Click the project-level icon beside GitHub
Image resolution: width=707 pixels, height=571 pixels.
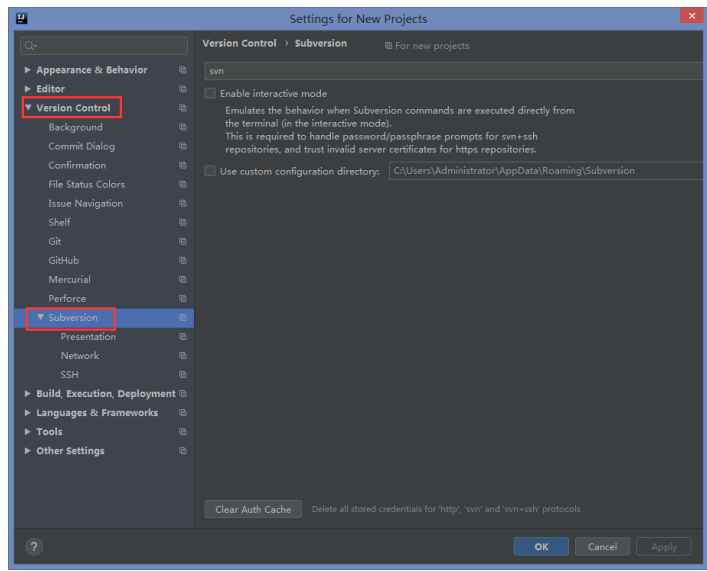point(183,260)
